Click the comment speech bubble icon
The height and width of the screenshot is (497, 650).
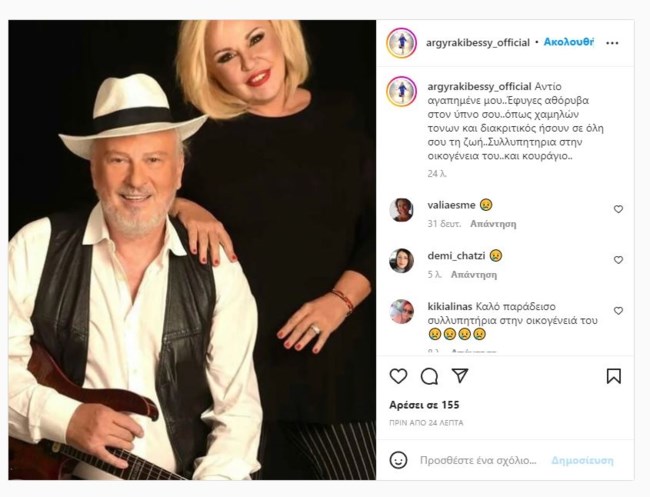(x=429, y=376)
